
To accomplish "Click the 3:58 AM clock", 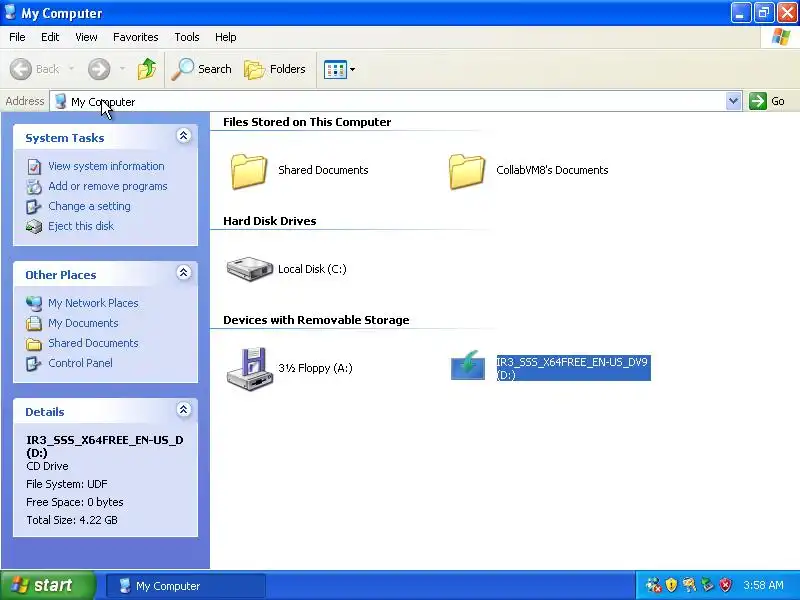I will [x=763, y=585].
